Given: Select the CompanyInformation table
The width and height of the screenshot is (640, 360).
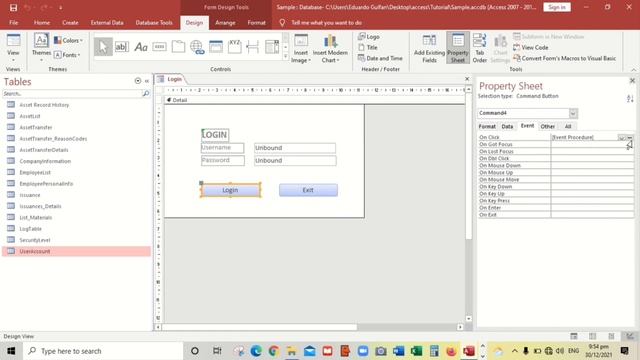Looking at the screenshot, I should (45, 161).
